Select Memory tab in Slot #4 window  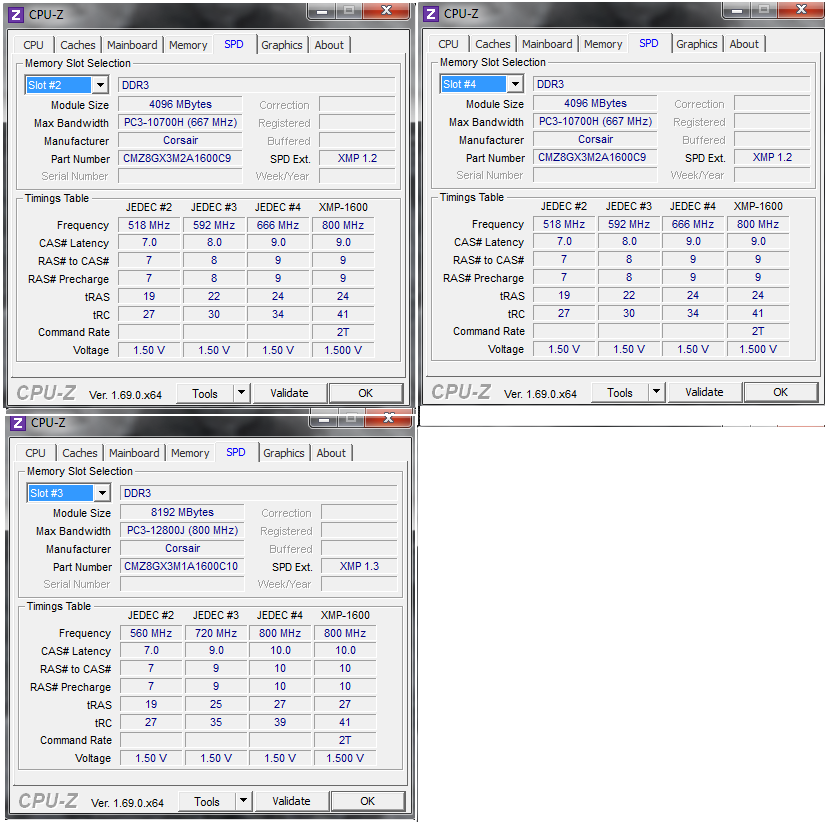click(603, 44)
